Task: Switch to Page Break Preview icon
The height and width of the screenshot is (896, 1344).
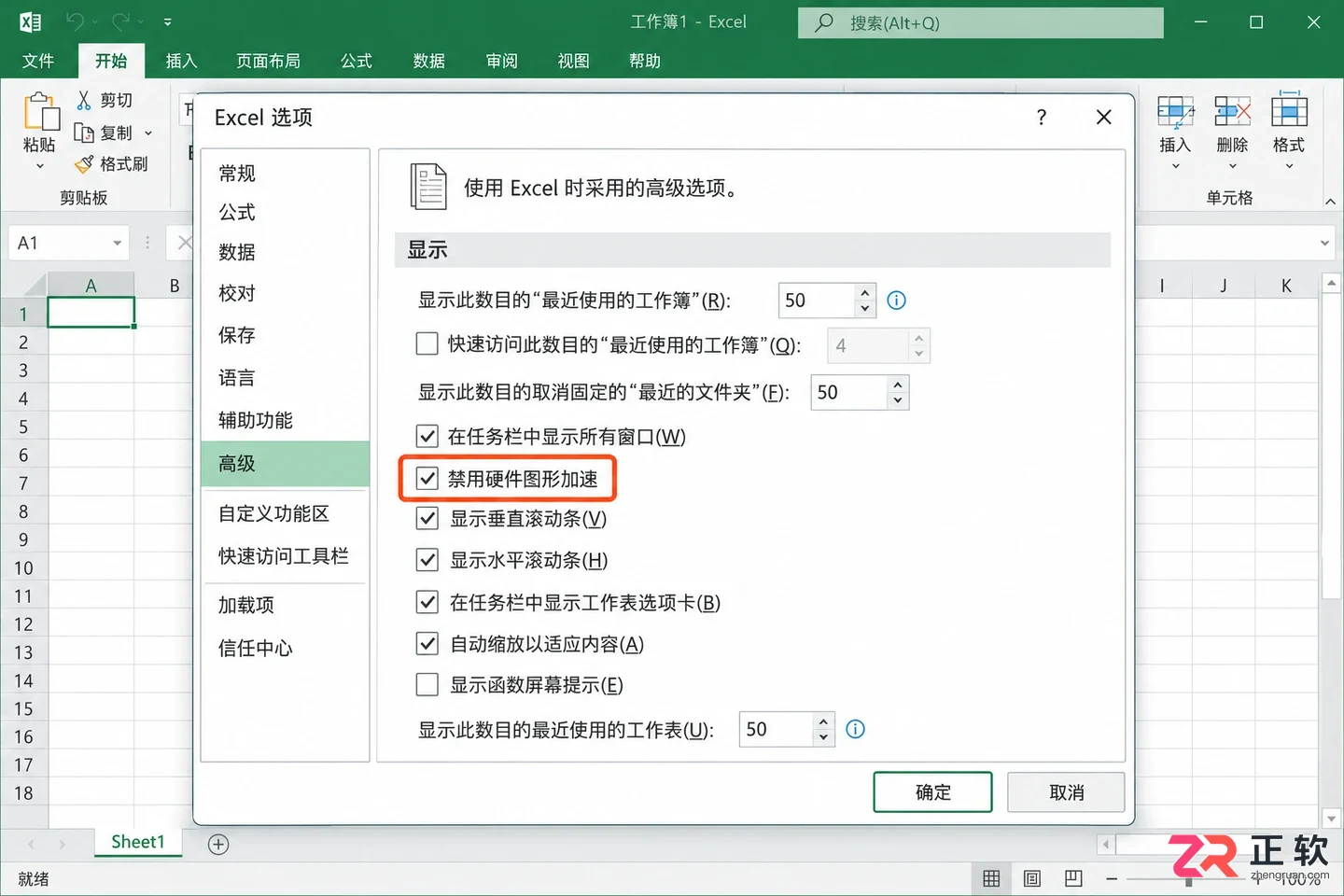Action: (x=1073, y=878)
